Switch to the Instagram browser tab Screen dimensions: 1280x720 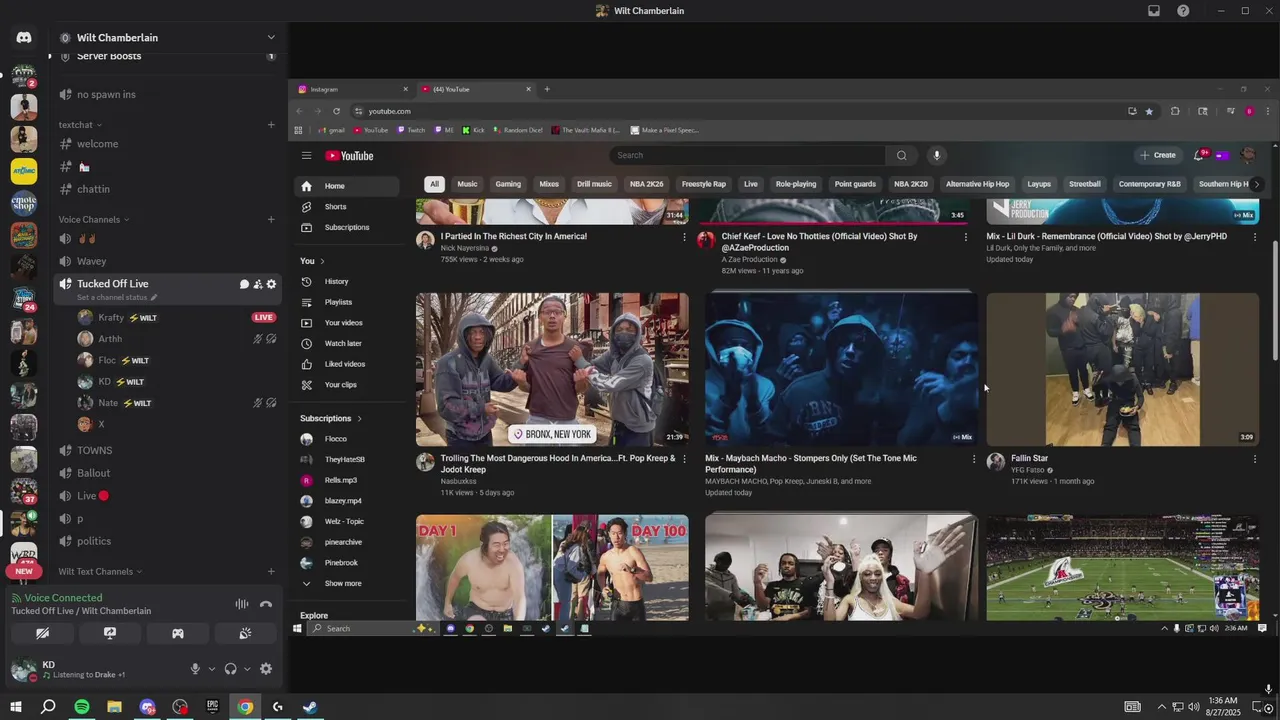(353, 89)
